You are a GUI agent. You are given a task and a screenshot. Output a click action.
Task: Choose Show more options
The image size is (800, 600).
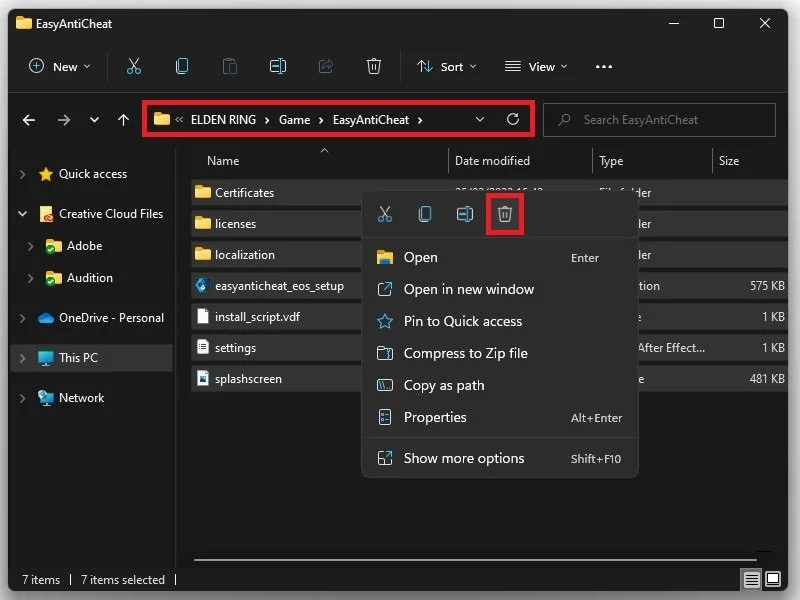point(499,458)
